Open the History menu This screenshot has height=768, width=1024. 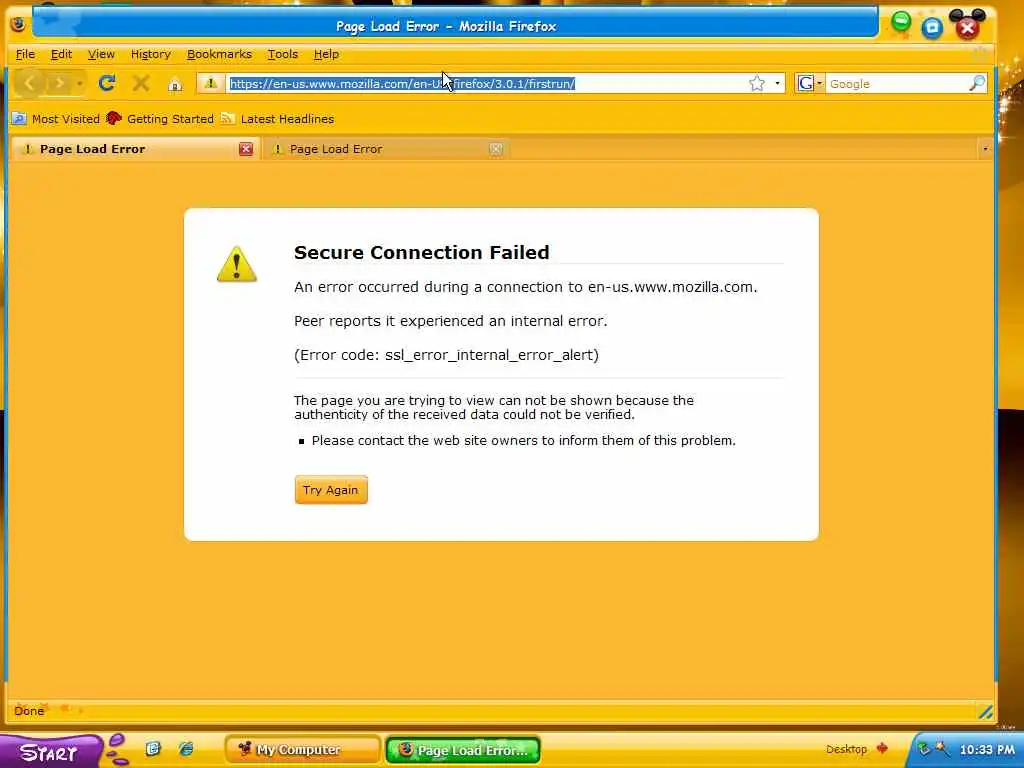[x=151, y=54]
